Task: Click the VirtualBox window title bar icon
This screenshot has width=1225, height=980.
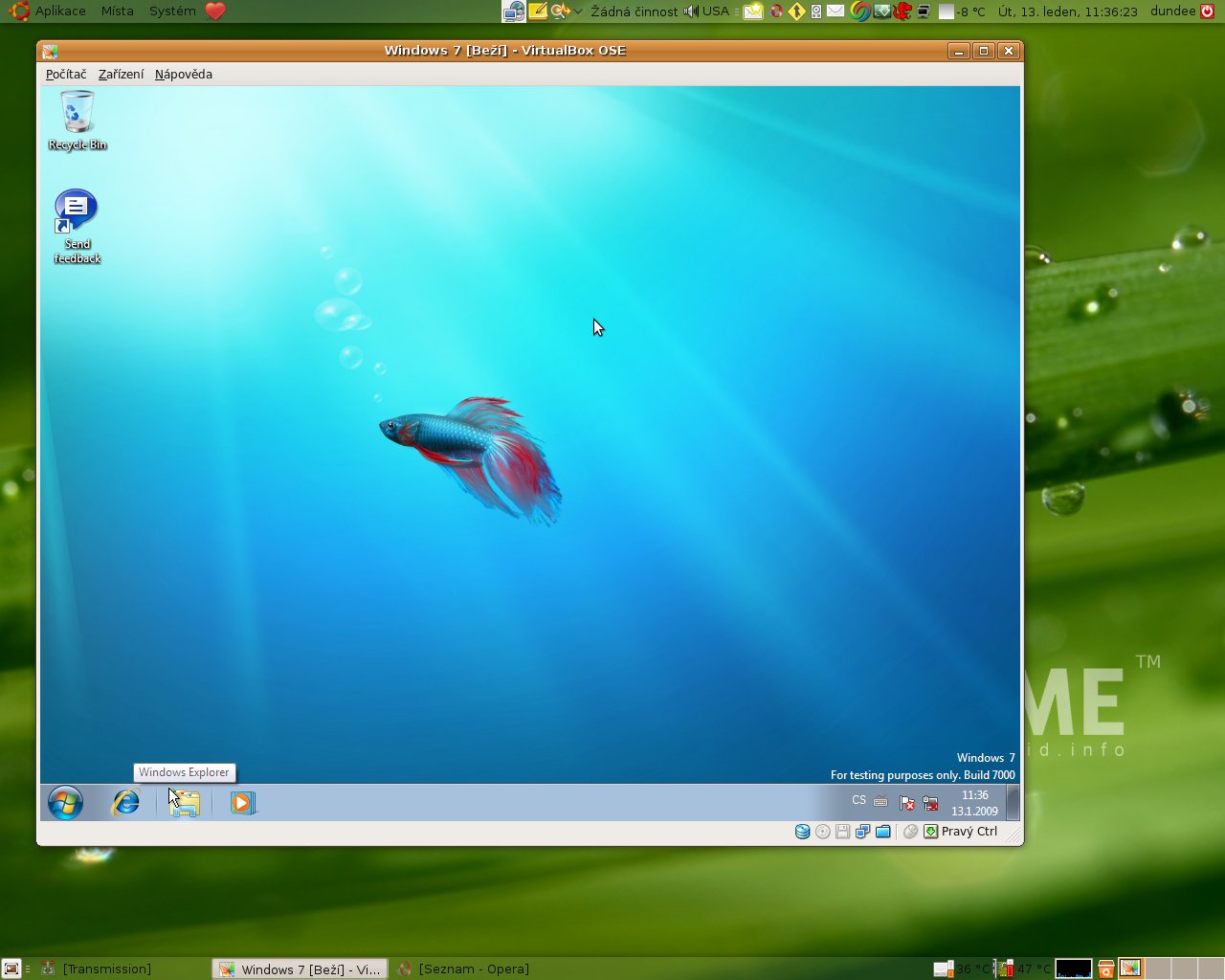Action: click(x=50, y=51)
